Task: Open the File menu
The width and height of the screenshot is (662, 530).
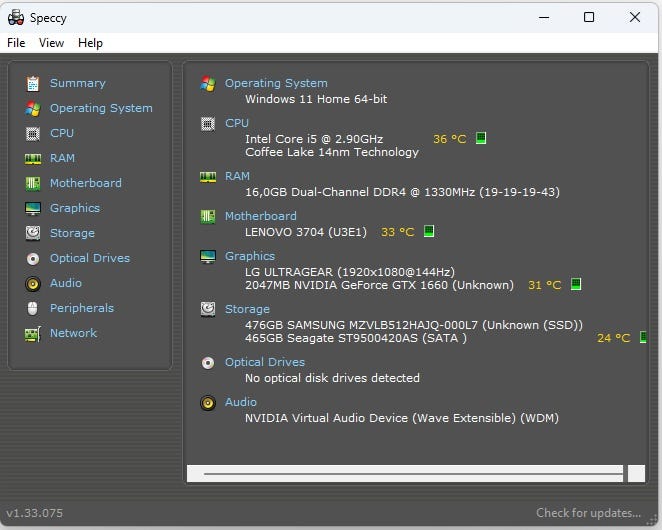Action: 16,43
